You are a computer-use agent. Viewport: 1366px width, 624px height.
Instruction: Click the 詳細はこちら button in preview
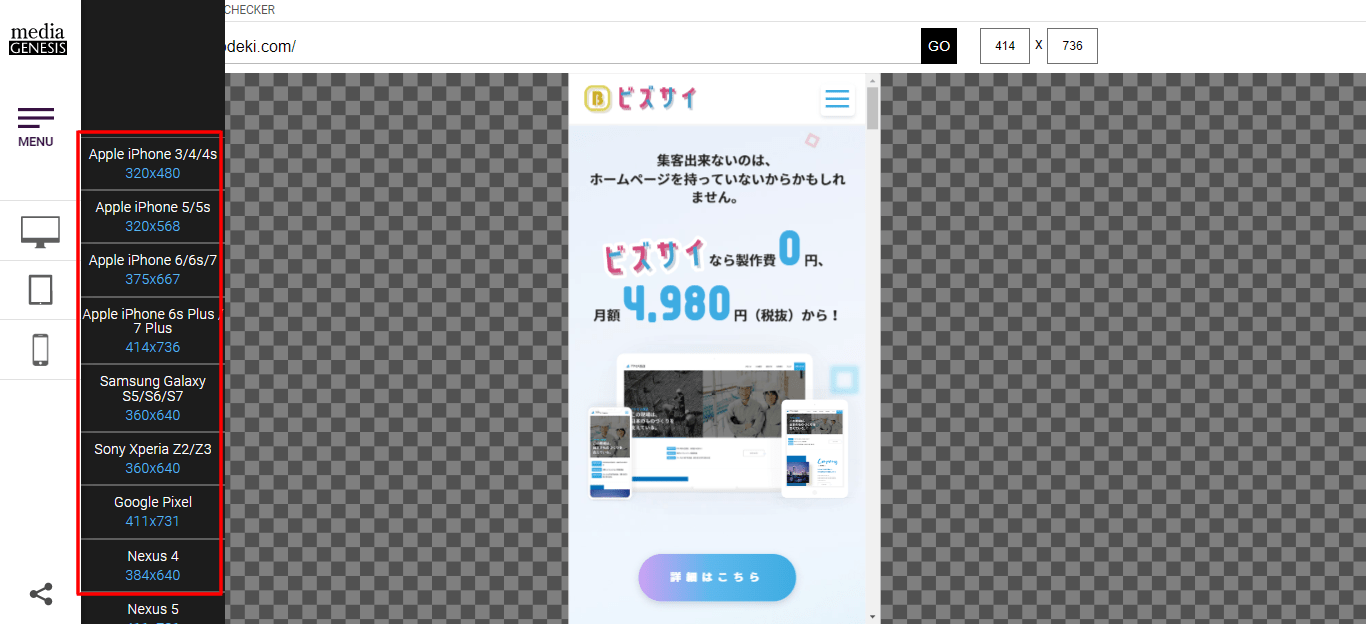pos(717,577)
